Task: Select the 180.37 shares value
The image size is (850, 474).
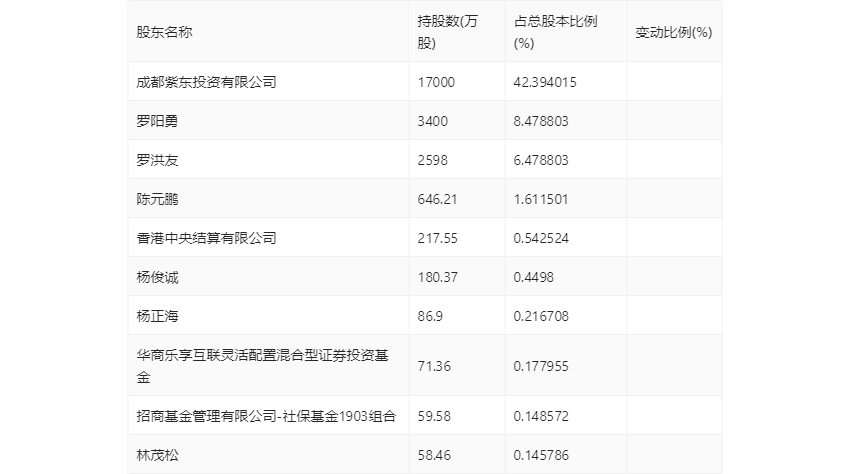Action: tap(437, 277)
